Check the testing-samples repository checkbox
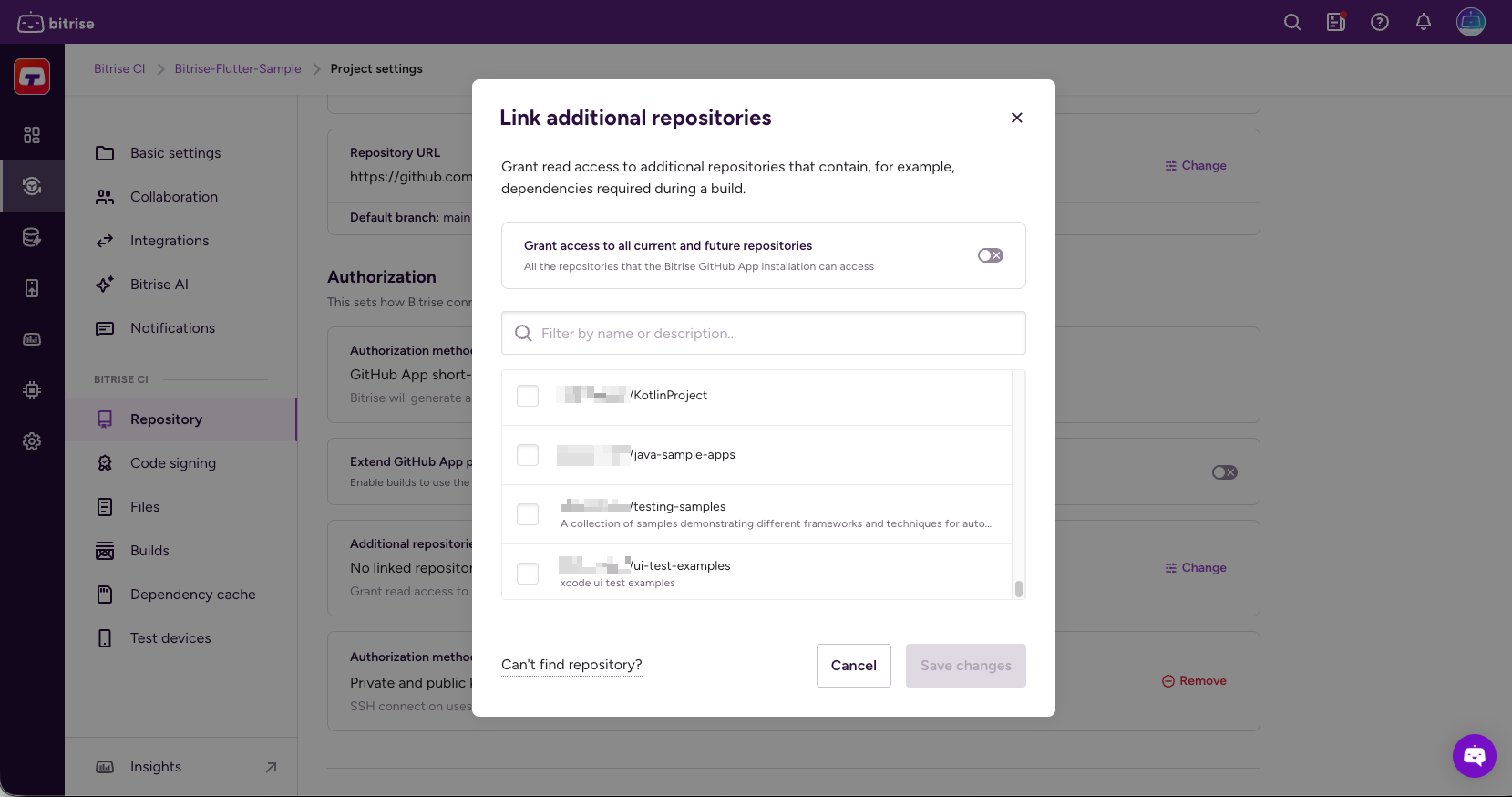This screenshot has height=797, width=1512. [x=528, y=514]
